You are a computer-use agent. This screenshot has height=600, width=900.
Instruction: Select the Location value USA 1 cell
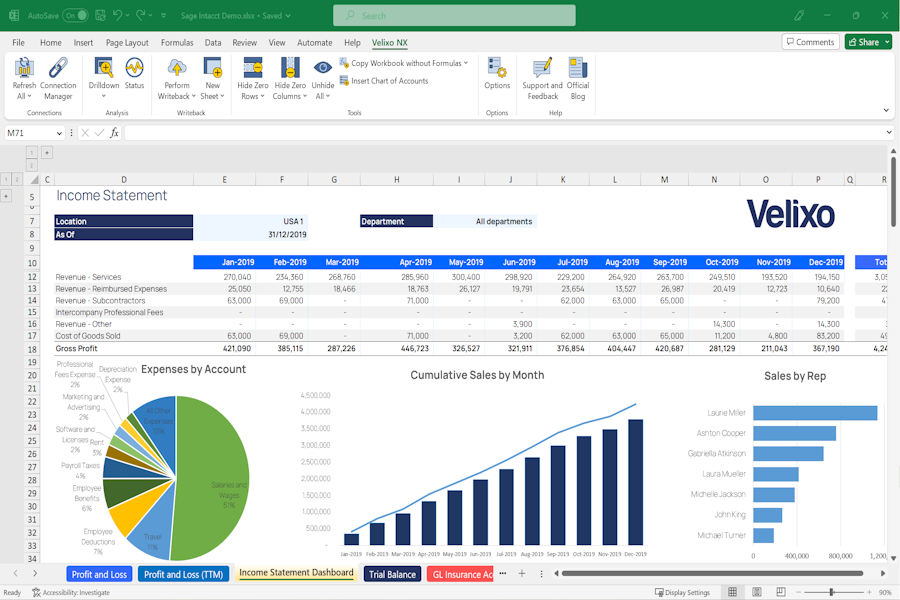pyautogui.click(x=250, y=221)
